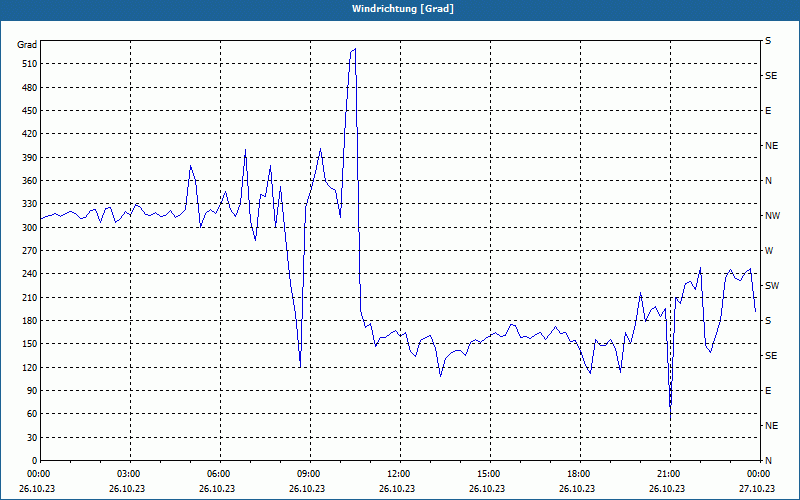Click the 'NE' compass label near the 390 line
The height and width of the screenshot is (500, 800).
[771, 146]
